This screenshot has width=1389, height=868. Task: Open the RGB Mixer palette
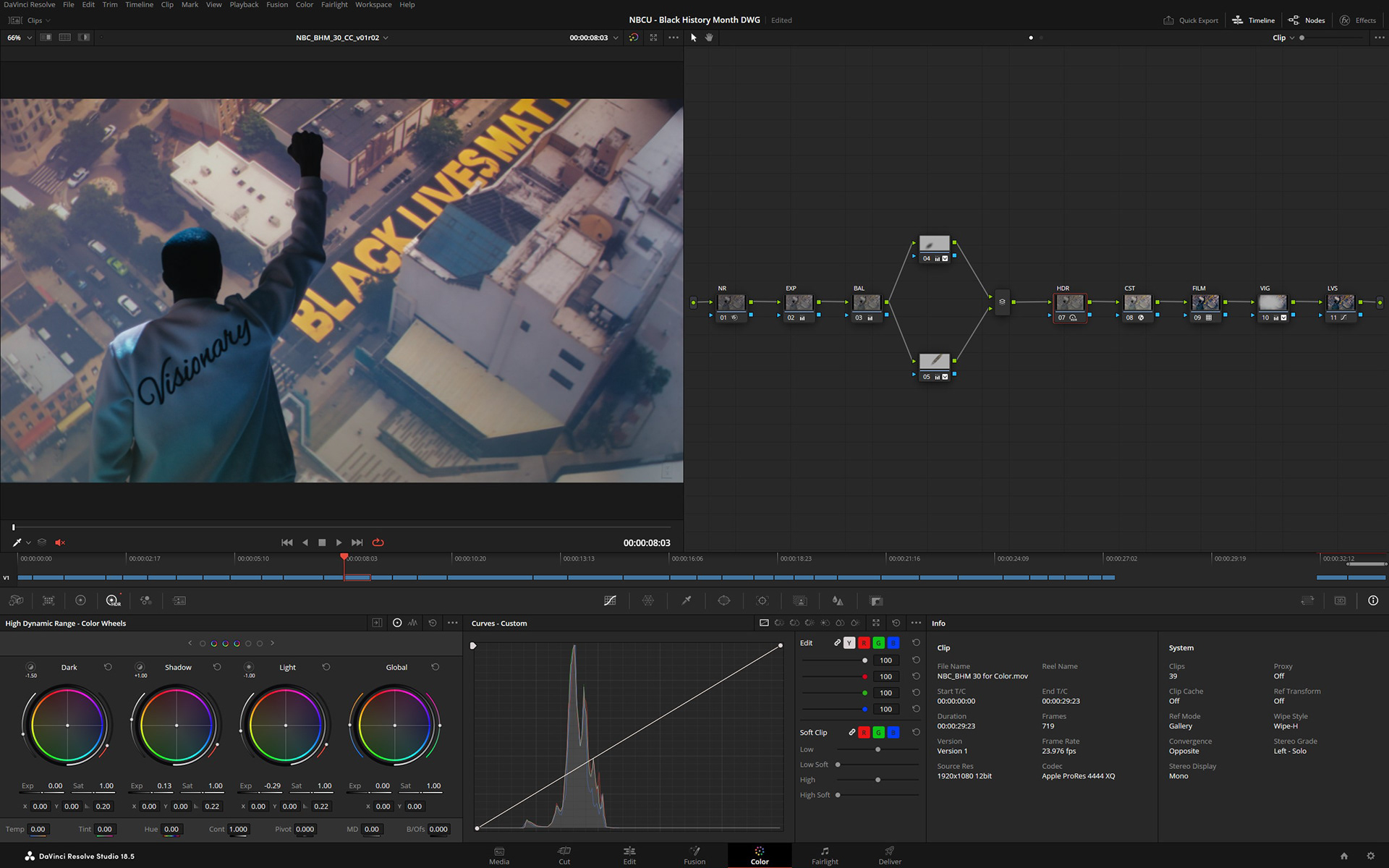pos(146,600)
